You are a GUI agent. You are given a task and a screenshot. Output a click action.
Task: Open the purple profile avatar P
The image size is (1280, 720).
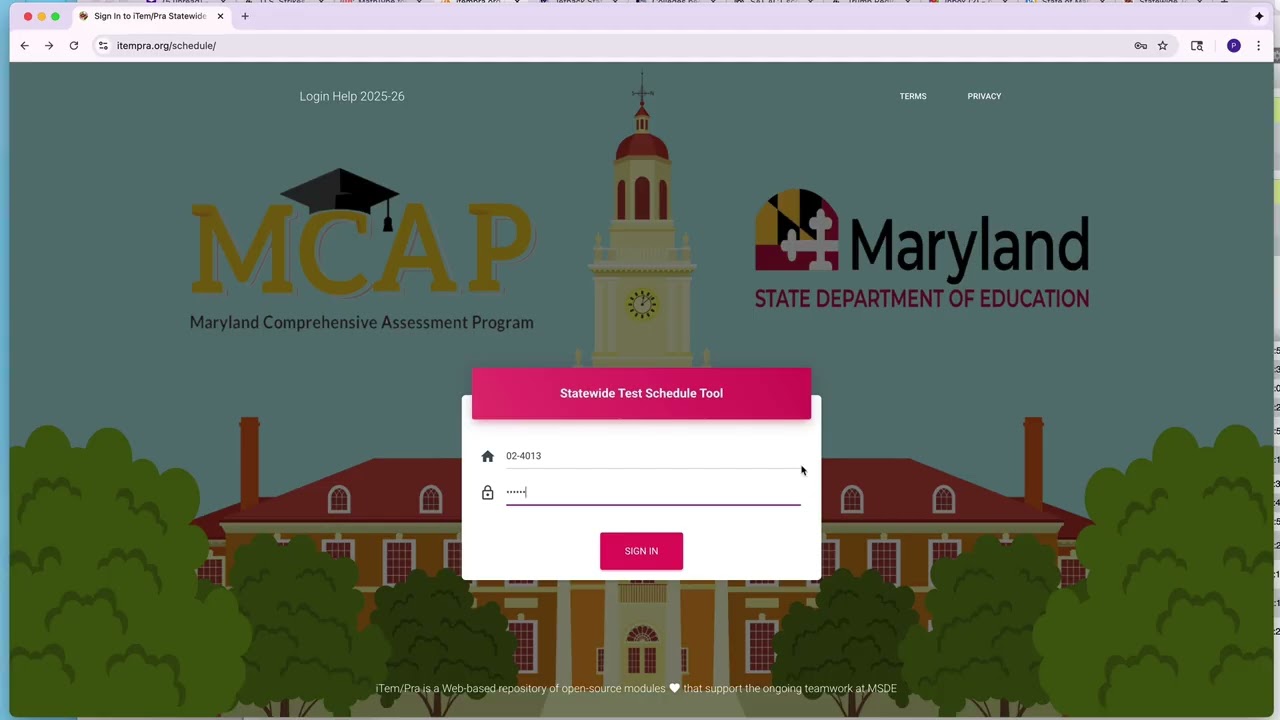[x=1234, y=45]
